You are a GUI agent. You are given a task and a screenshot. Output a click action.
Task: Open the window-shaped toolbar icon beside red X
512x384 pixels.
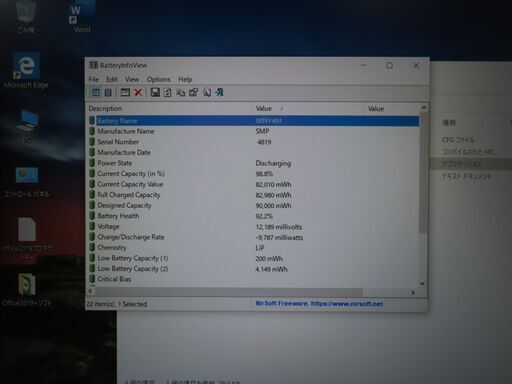[125, 92]
